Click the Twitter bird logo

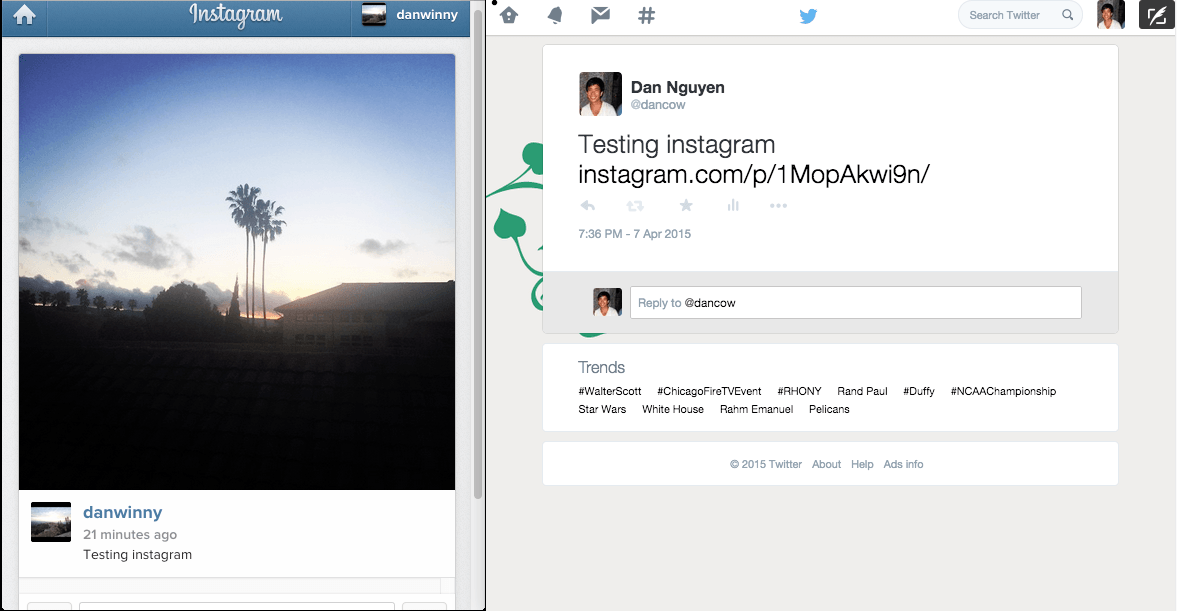click(x=808, y=16)
